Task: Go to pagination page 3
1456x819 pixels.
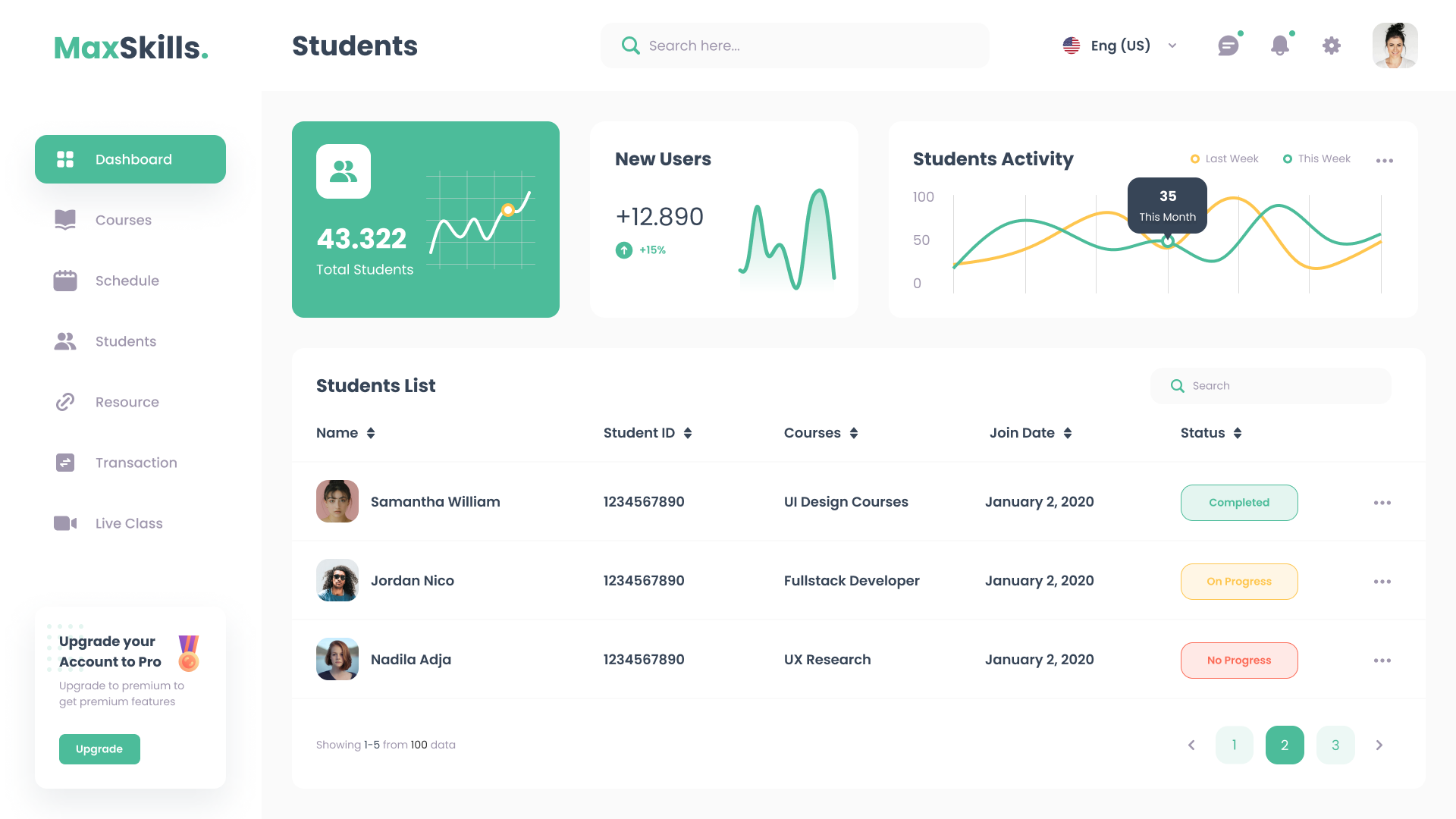Action: tap(1335, 745)
